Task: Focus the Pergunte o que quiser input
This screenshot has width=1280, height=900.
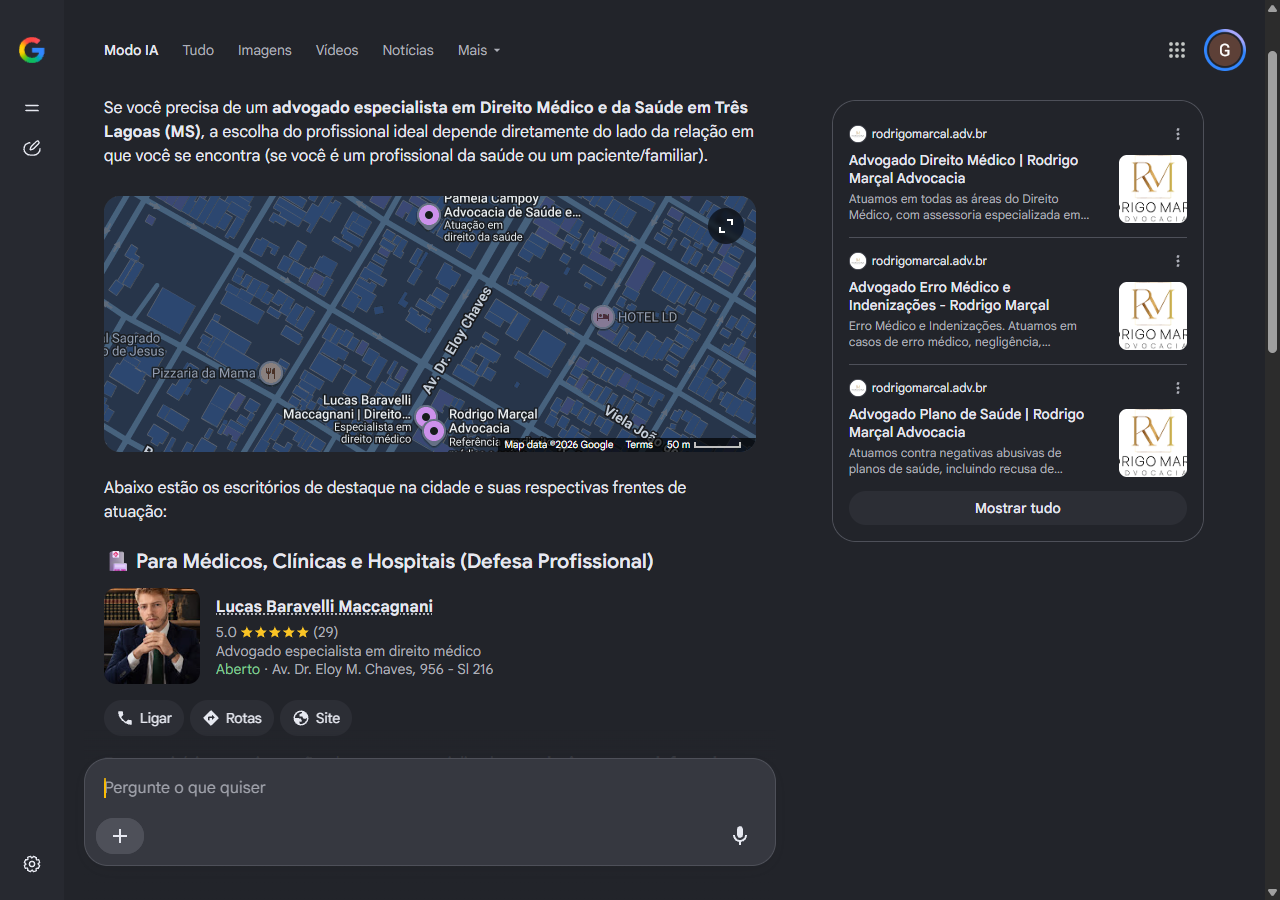Action: click(x=430, y=788)
